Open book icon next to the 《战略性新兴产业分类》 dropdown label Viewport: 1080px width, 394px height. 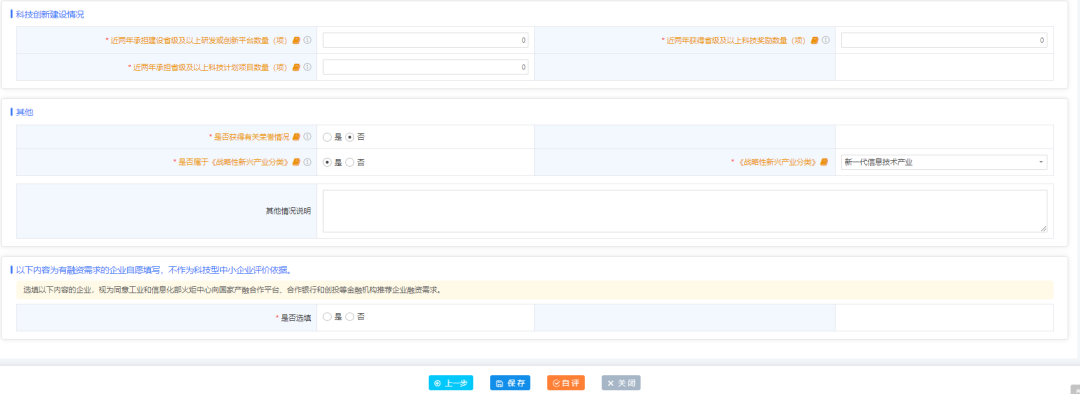[823, 162]
